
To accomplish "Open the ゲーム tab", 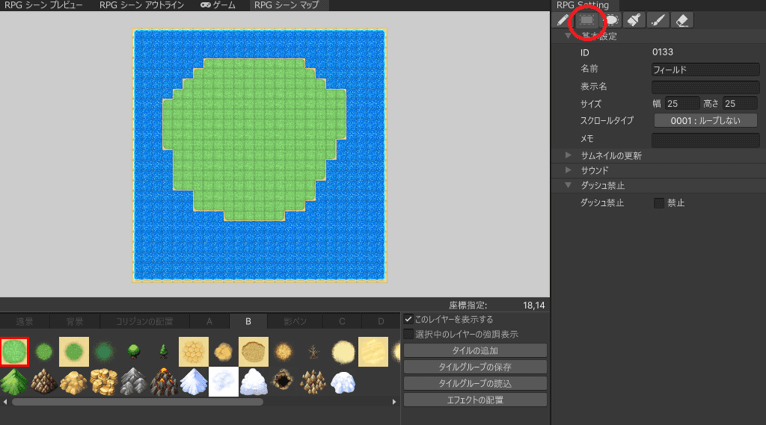I will point(218,6).
